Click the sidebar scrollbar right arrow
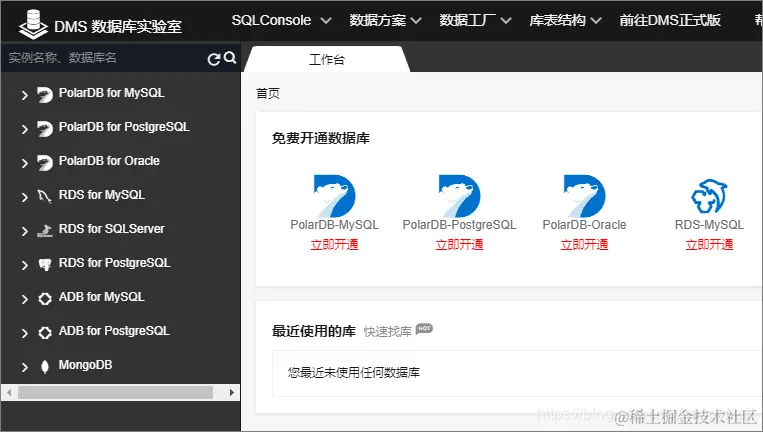This screenshot has height=432, width=763. coord(232,392)
